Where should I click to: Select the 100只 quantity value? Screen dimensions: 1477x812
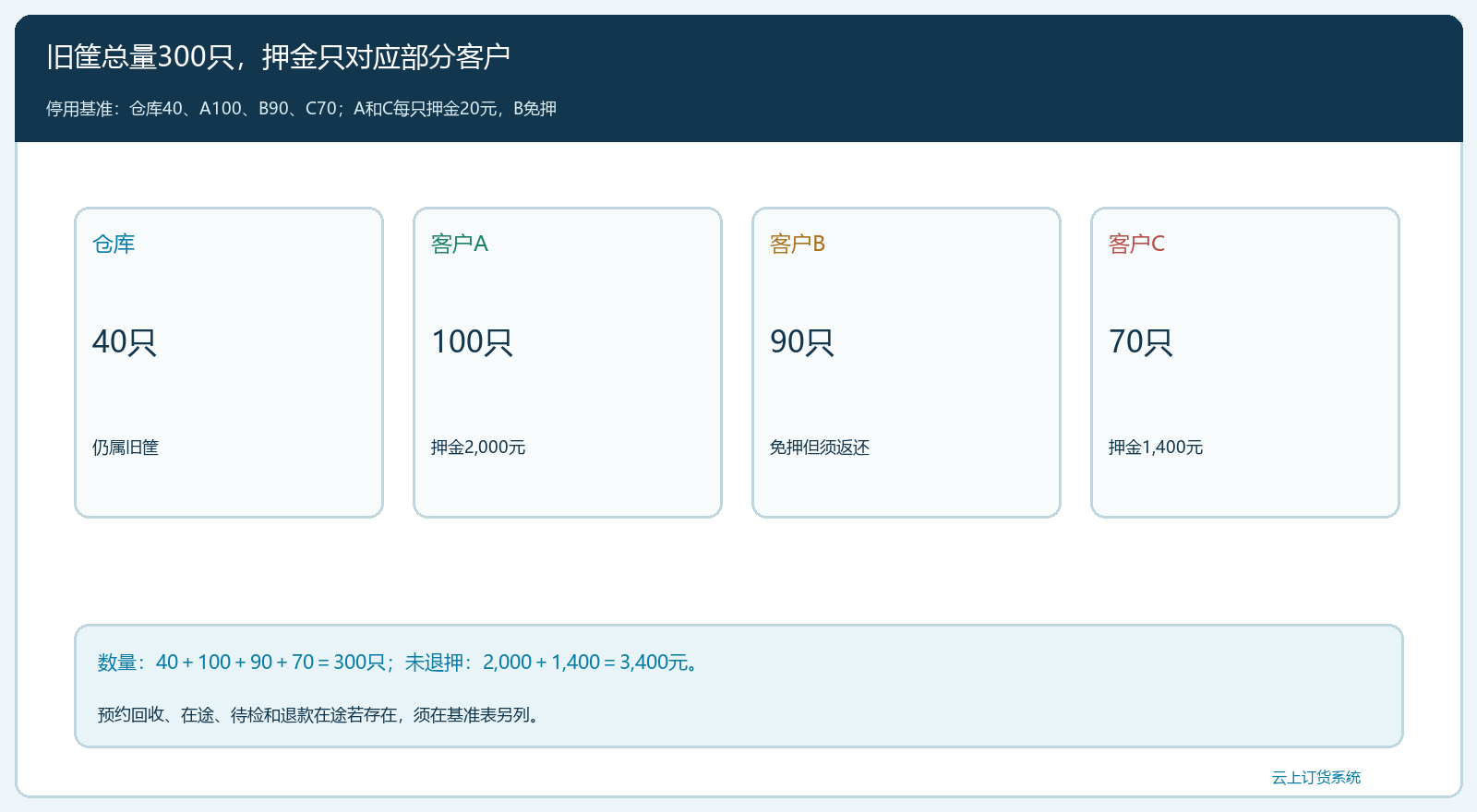472,341
